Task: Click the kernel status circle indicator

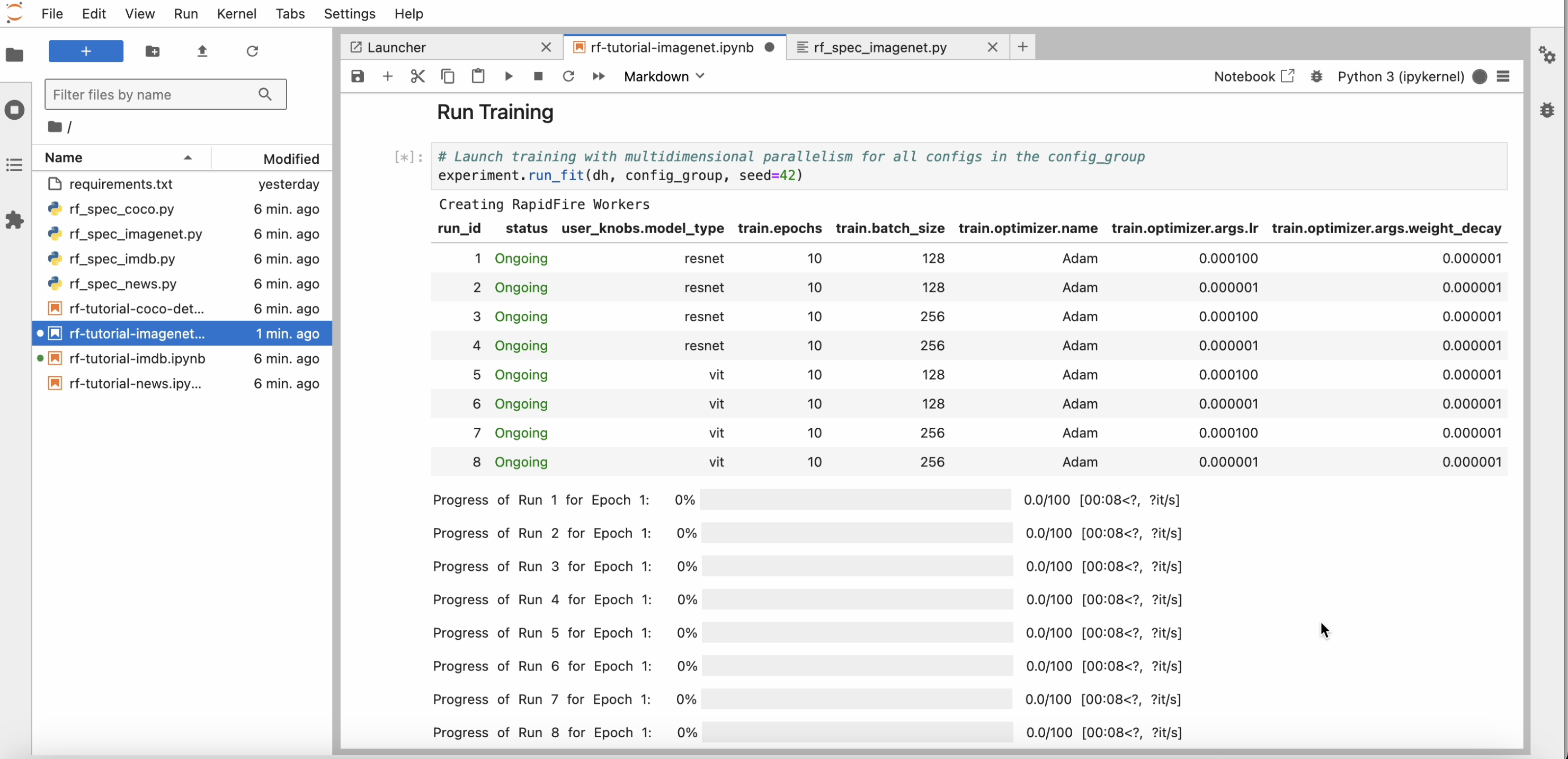Action: 1480,76
